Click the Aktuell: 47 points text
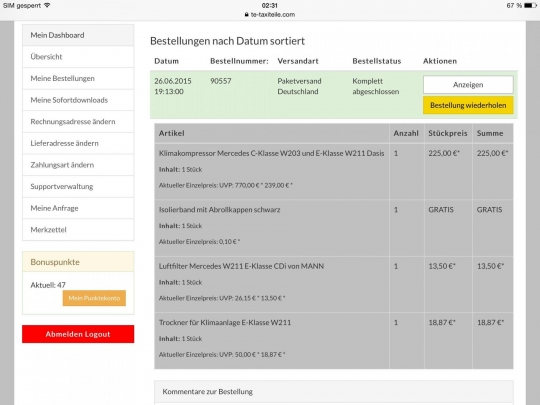This screenshot has width=540, height=405. tap(48, 285)
